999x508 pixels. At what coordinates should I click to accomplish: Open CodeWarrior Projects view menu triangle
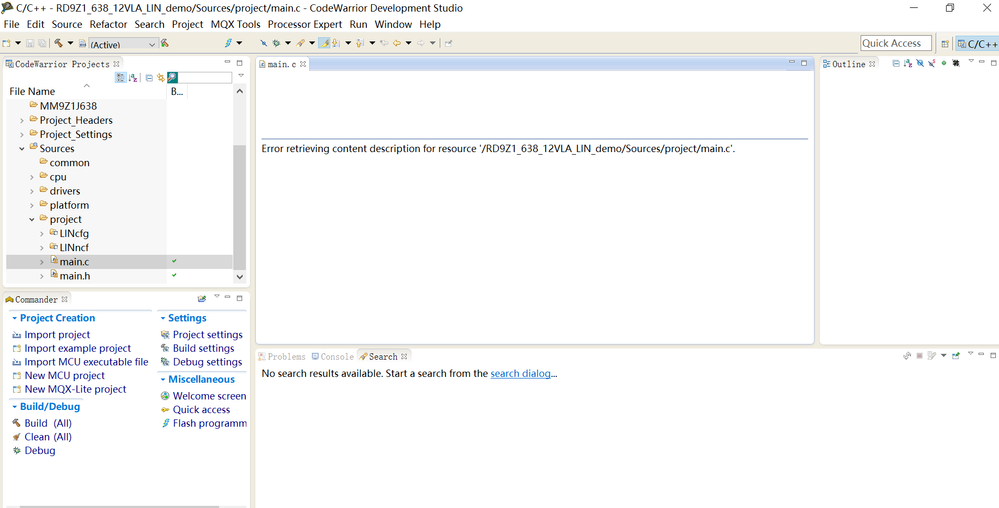pos(241,75)
